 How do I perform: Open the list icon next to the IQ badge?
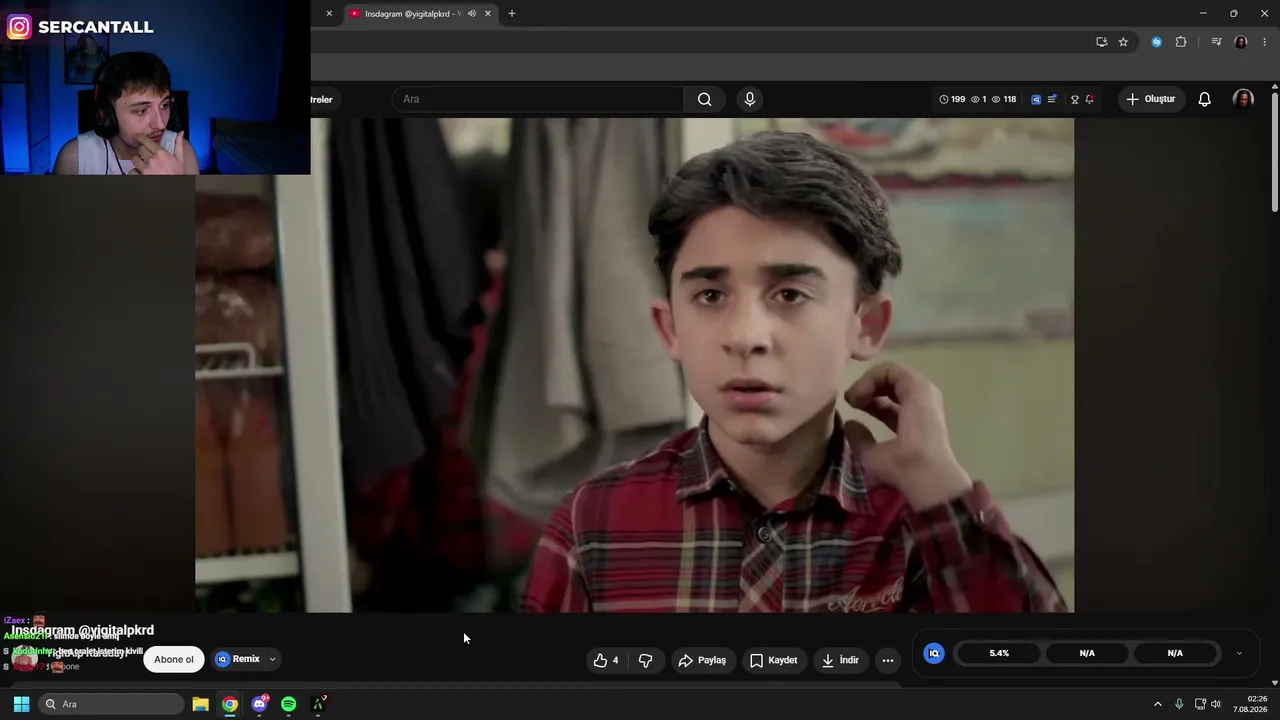(x=1052, y=99)
